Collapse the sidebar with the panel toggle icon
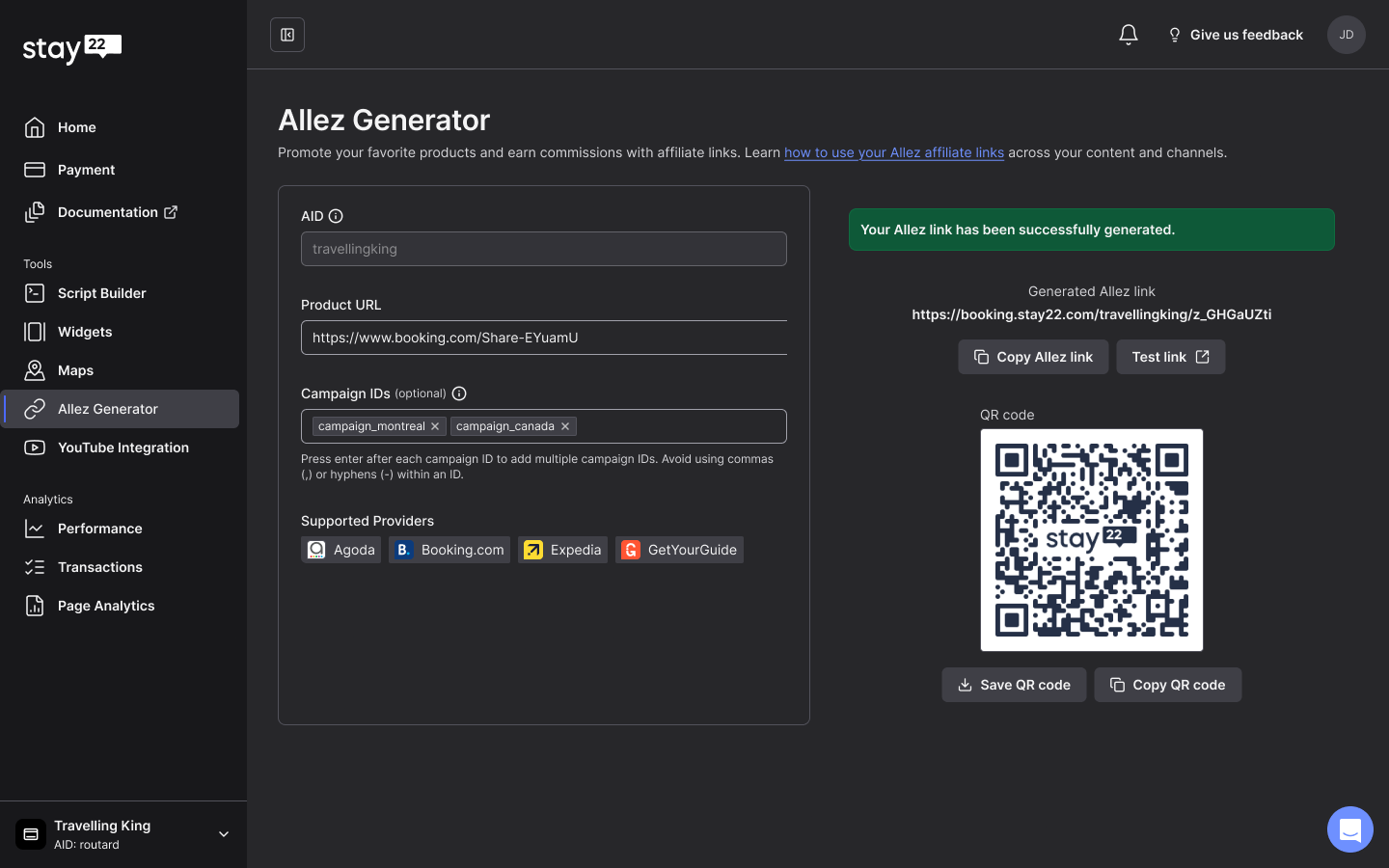This screenshot has height=868, width=1389. click(287, 35)
